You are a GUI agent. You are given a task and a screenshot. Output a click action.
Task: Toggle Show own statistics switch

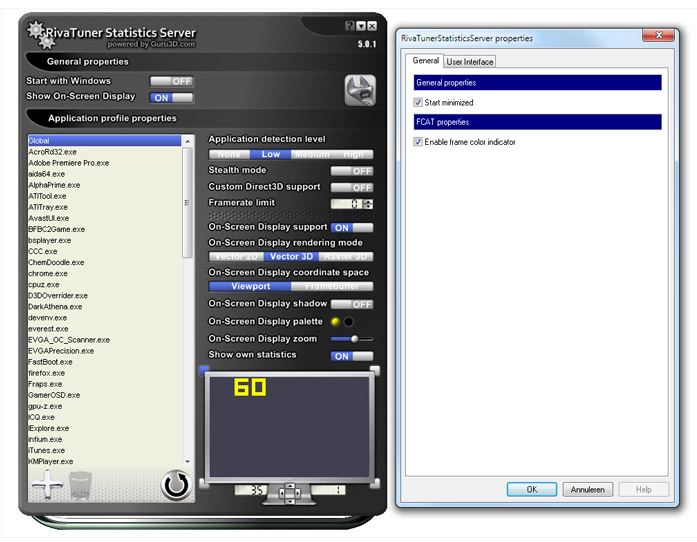click(x=352, y=356)
